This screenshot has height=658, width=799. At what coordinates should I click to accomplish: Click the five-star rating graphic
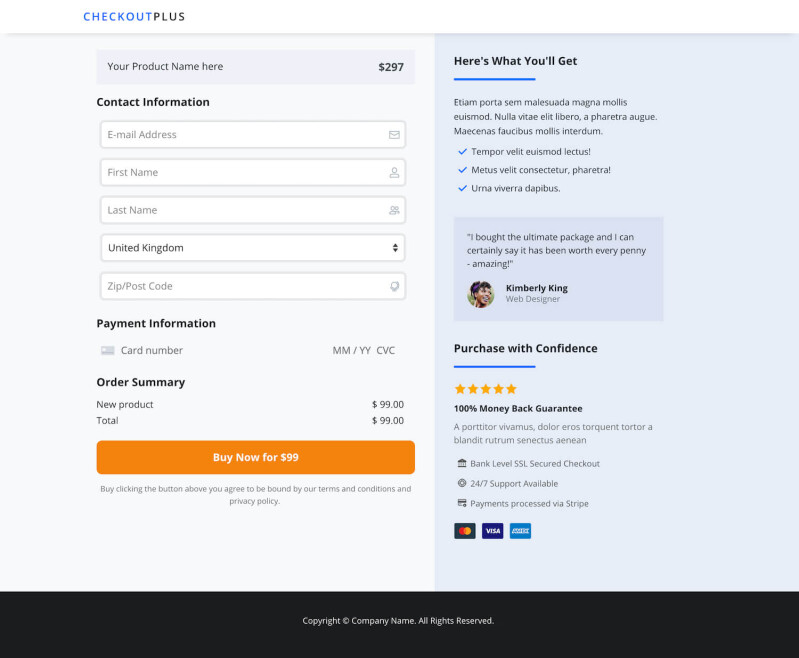(x=486, y=389)
